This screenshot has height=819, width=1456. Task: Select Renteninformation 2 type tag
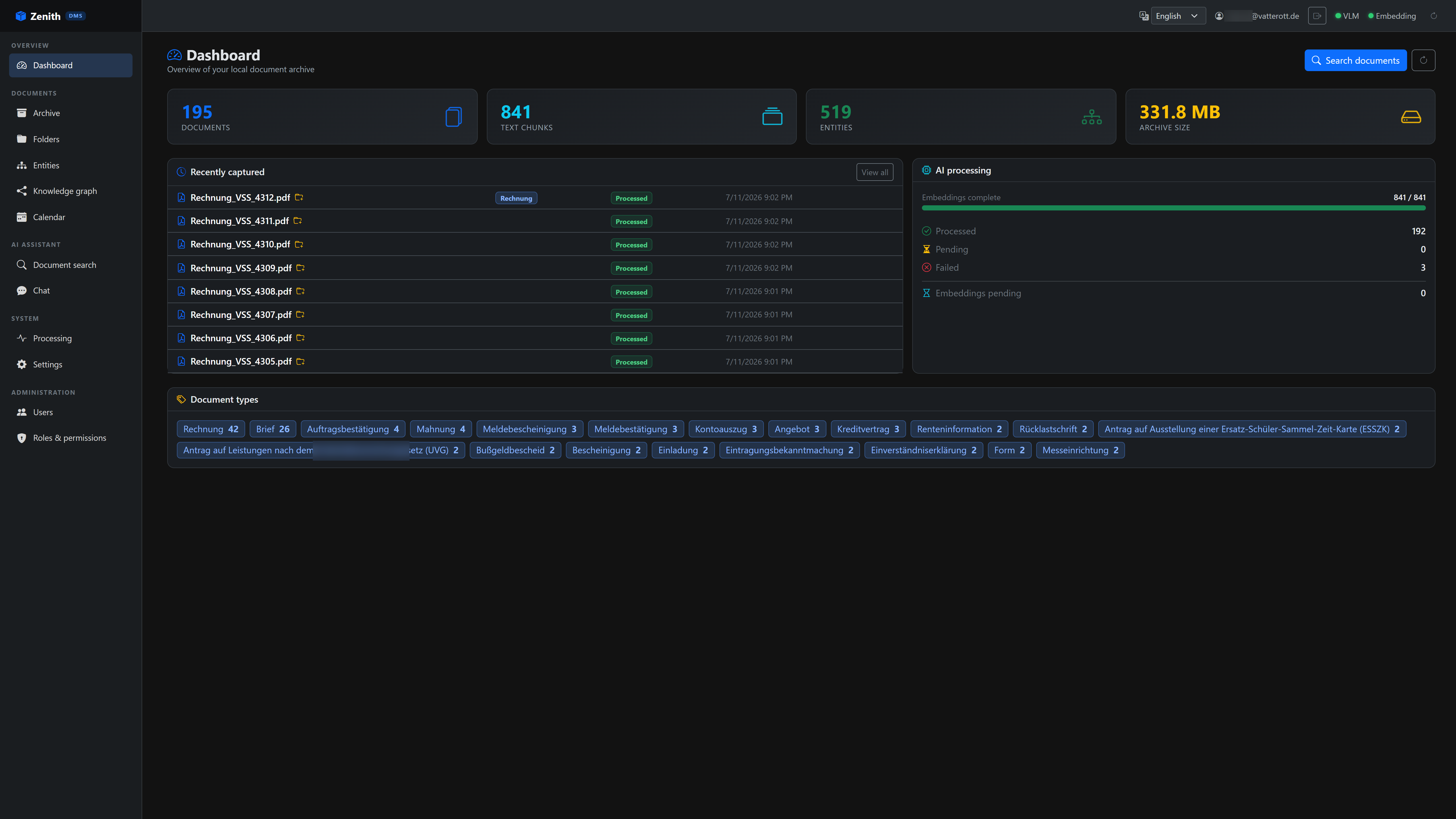pyautogui.click(x=959, y=429)
